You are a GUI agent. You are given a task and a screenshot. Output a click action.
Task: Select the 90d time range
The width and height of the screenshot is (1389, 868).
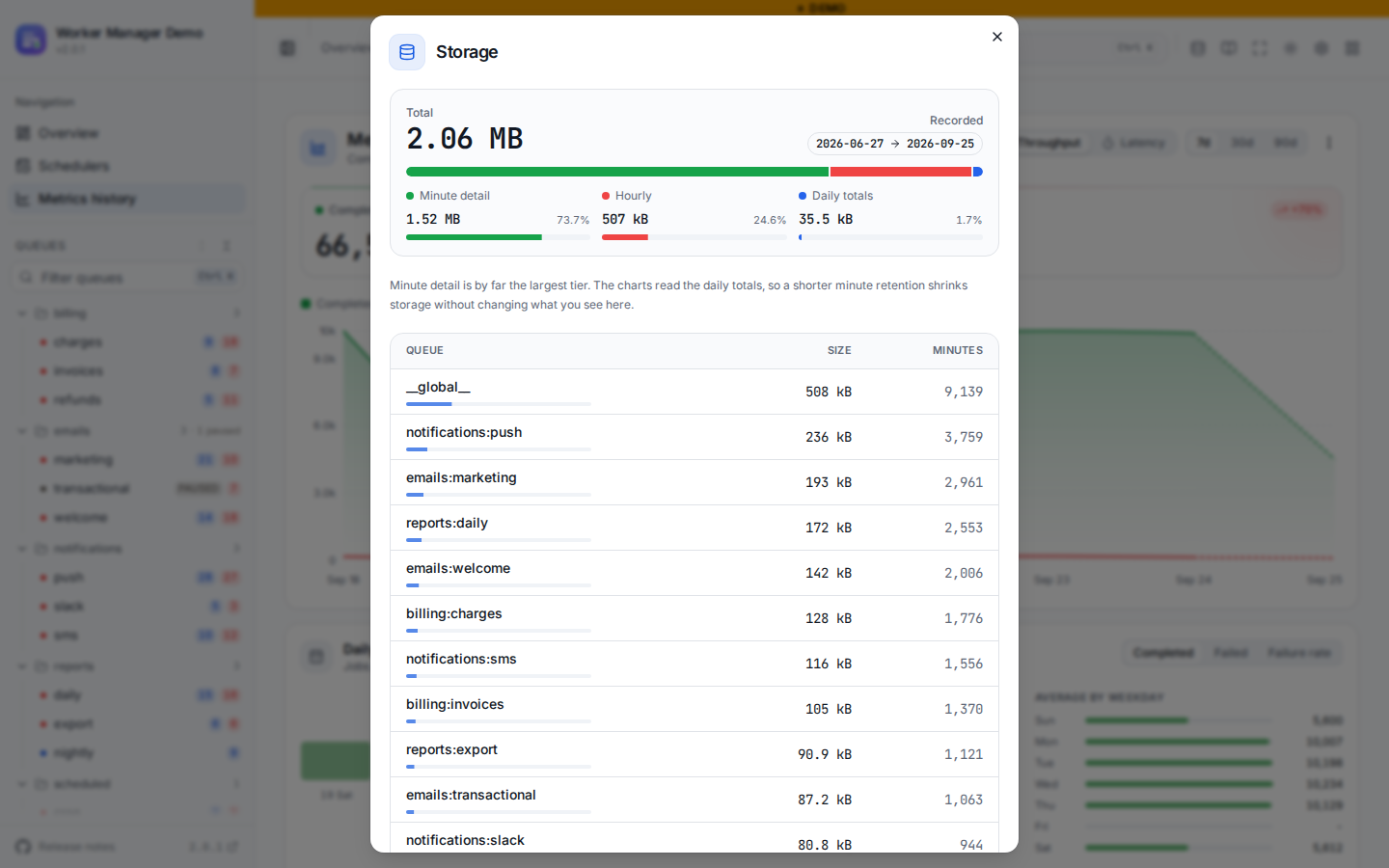[x=1285, y=143]
